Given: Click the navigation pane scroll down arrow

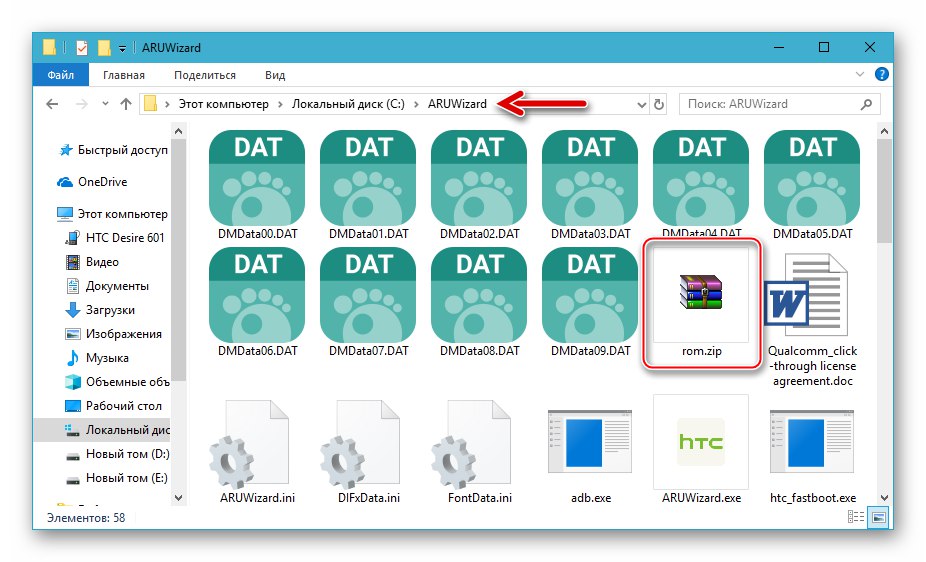Looking at the screenshot, I should (x=178, y=498).
